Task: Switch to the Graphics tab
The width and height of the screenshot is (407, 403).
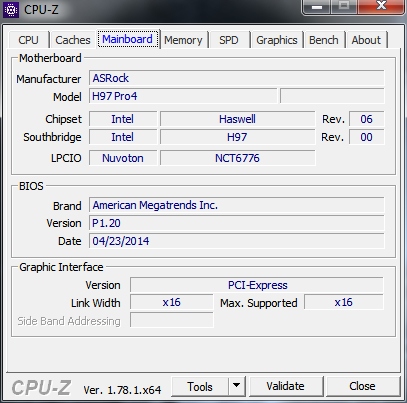Action: pyautogui.click(x=277, y=40)
